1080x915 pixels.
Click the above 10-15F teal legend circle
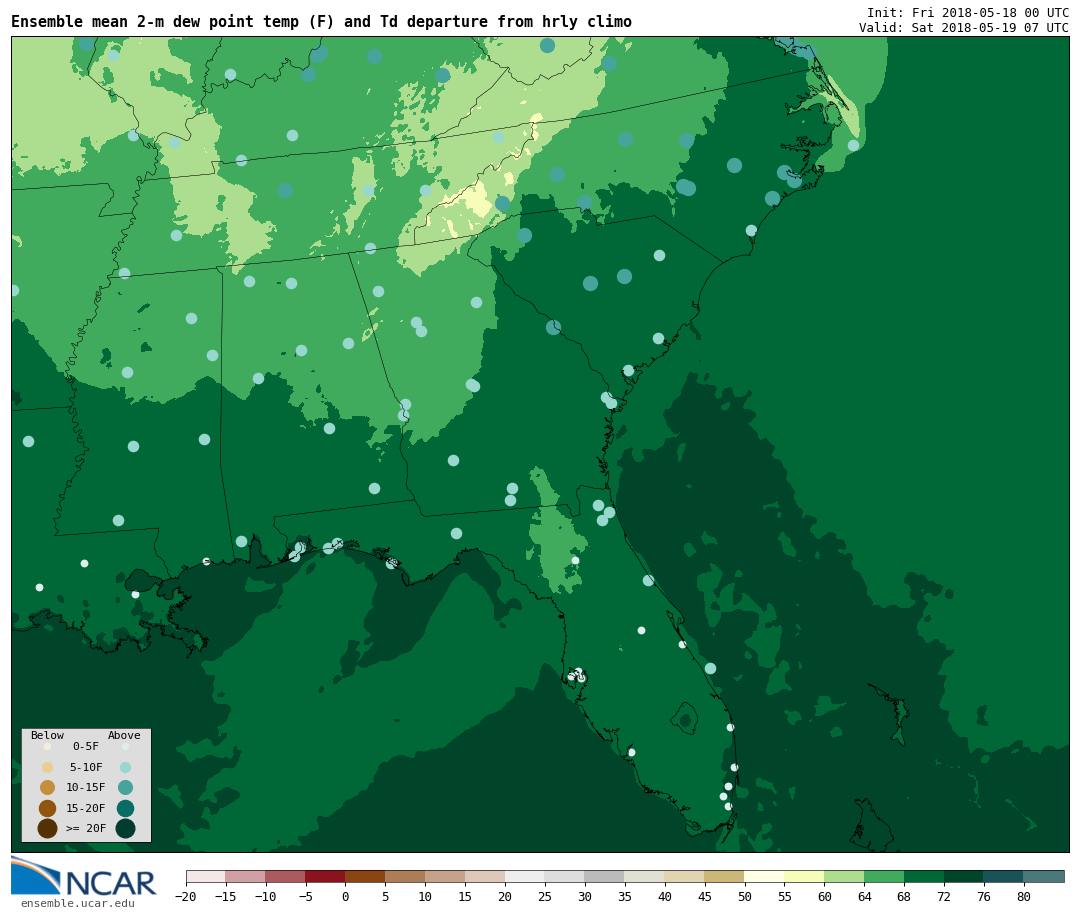125,788
